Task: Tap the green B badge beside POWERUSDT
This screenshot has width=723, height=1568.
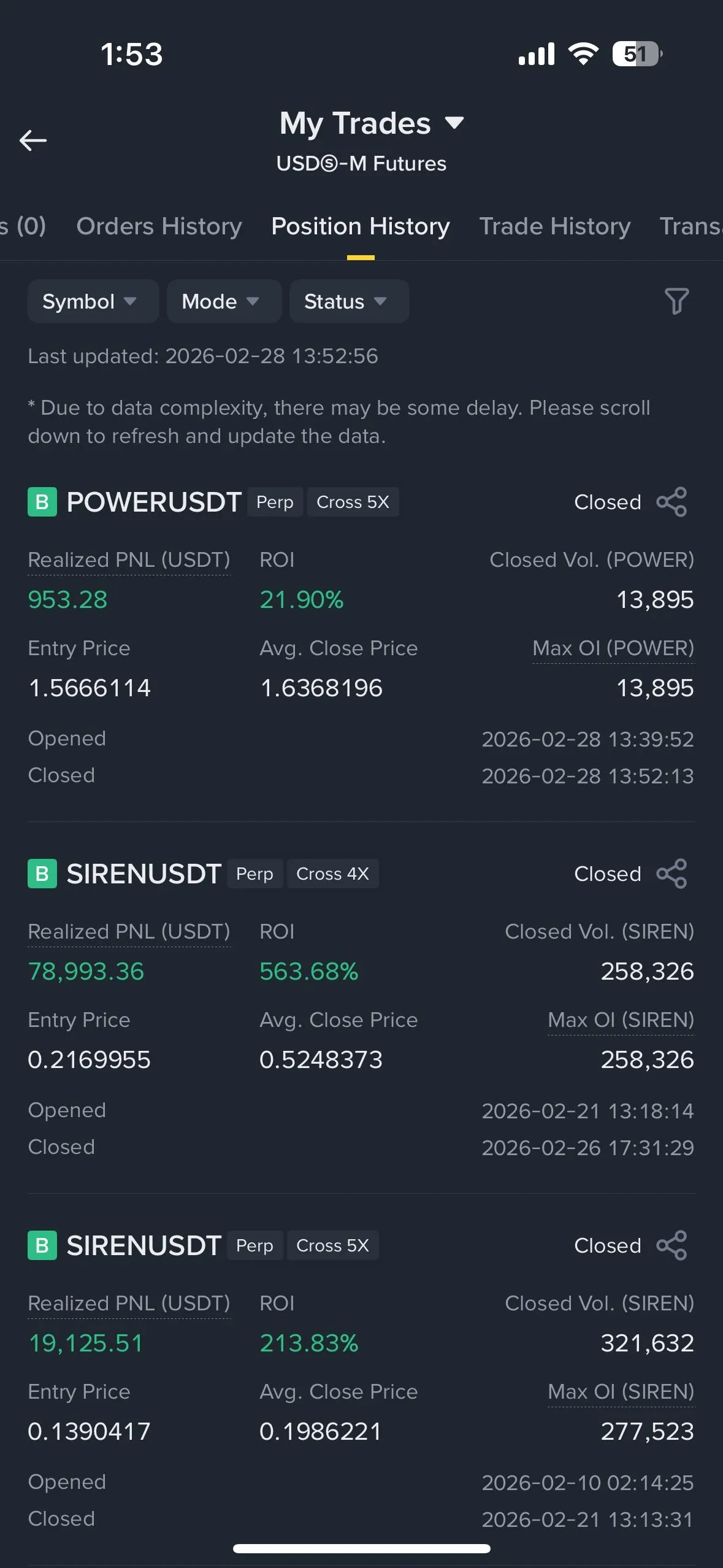Action: pos(42,502)
